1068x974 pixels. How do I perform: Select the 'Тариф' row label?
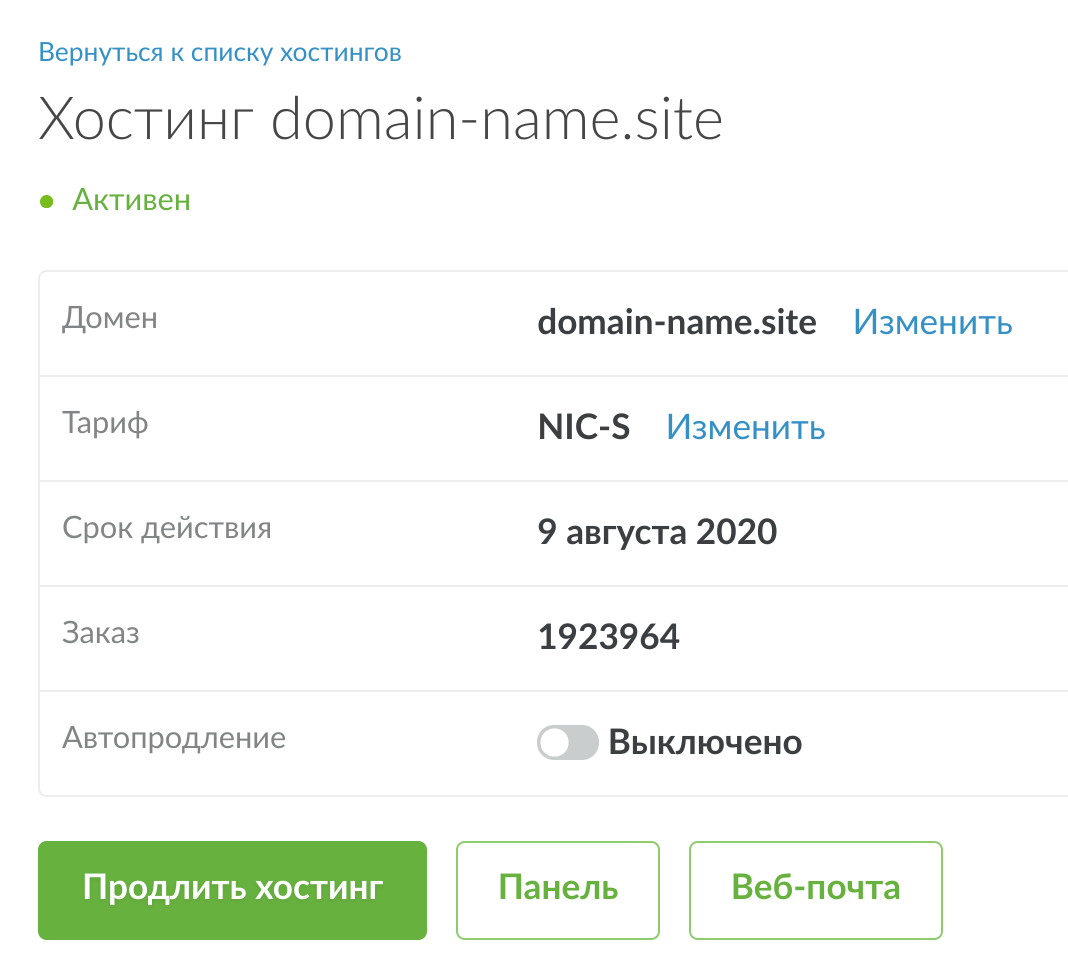(105, 423)
